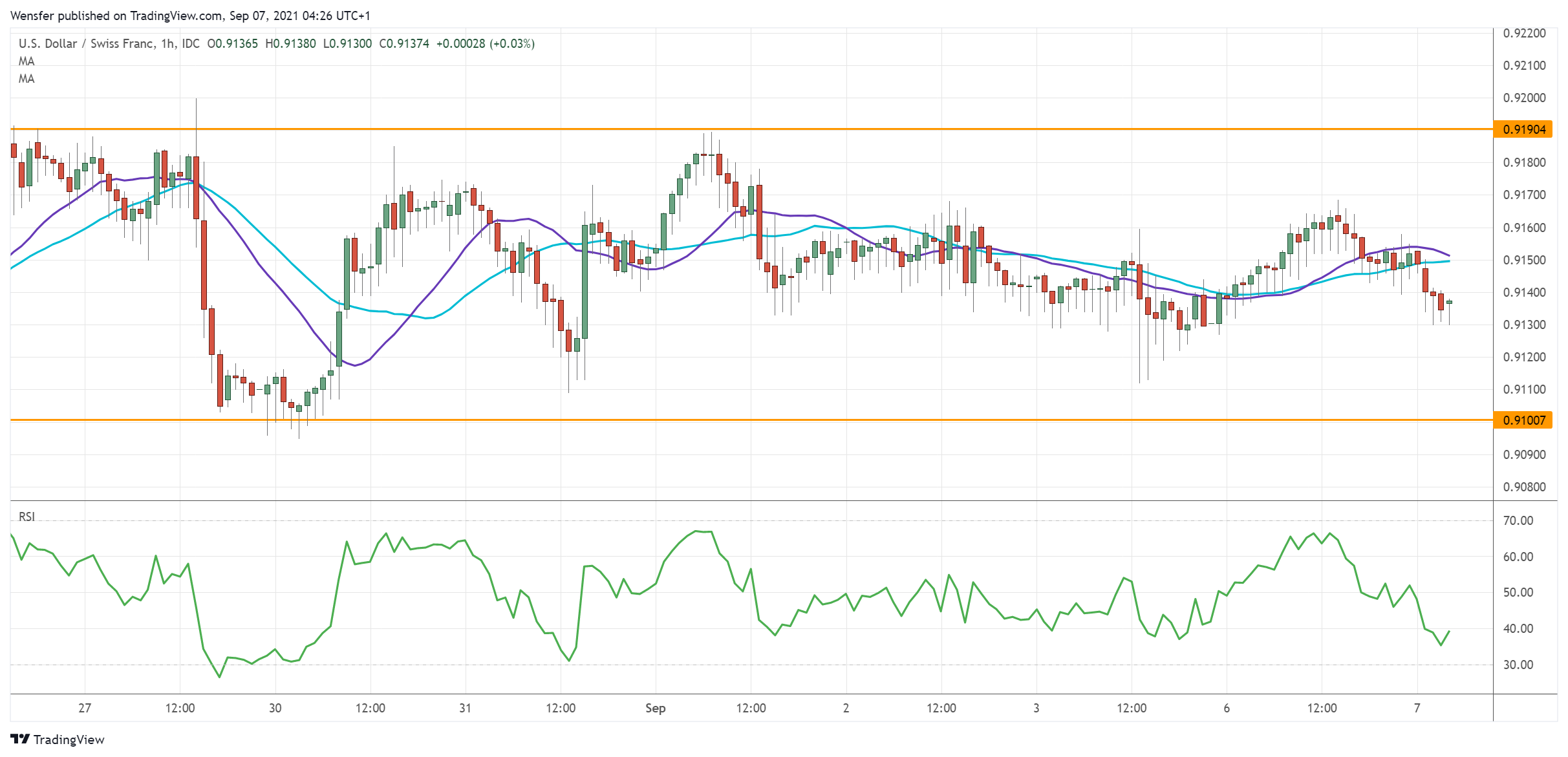Select the second MA indicator label
The width and height of the screenshot is (1568, 757).
(x=27, y=79)
